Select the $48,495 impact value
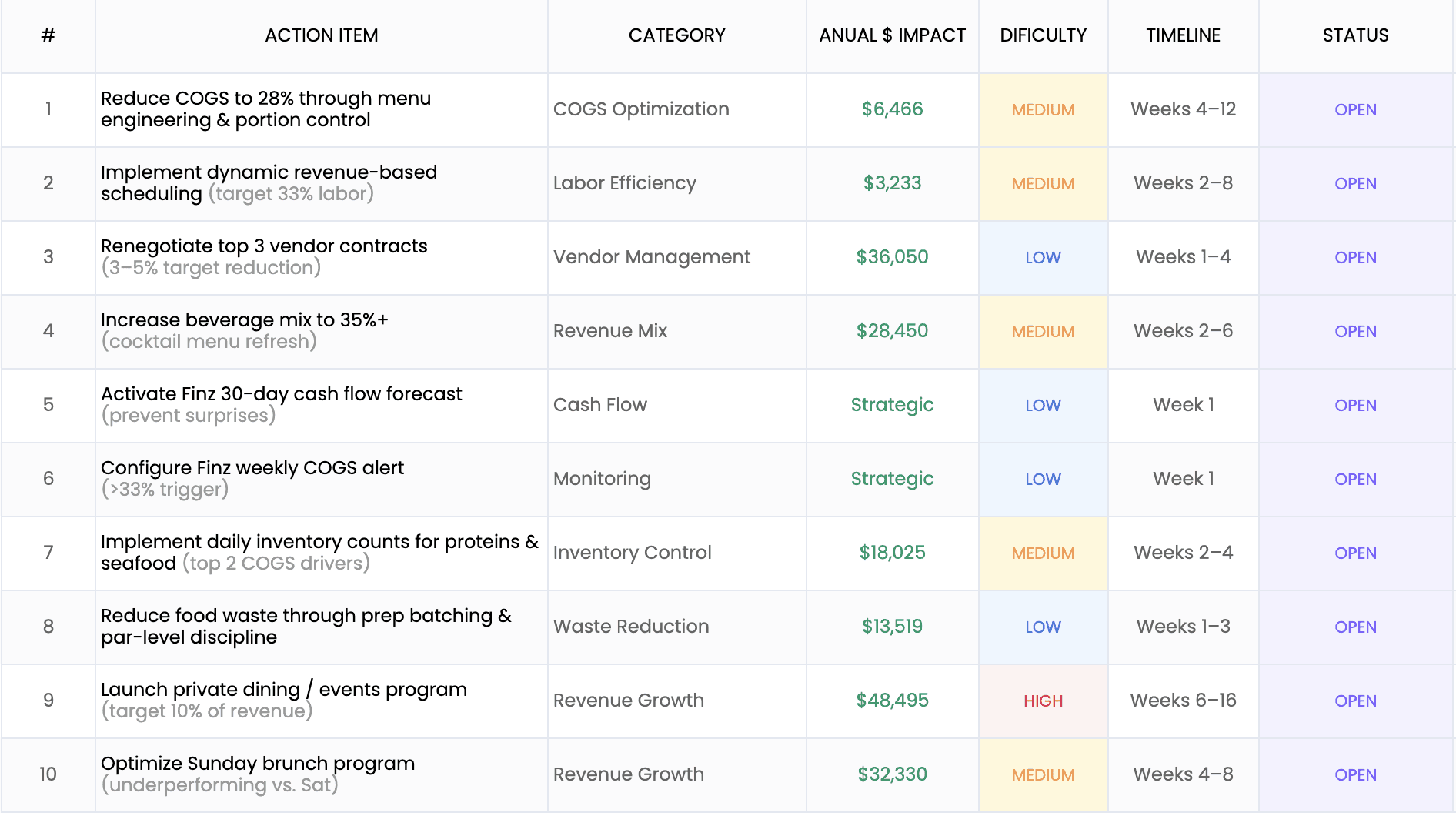 pos(892,701)
